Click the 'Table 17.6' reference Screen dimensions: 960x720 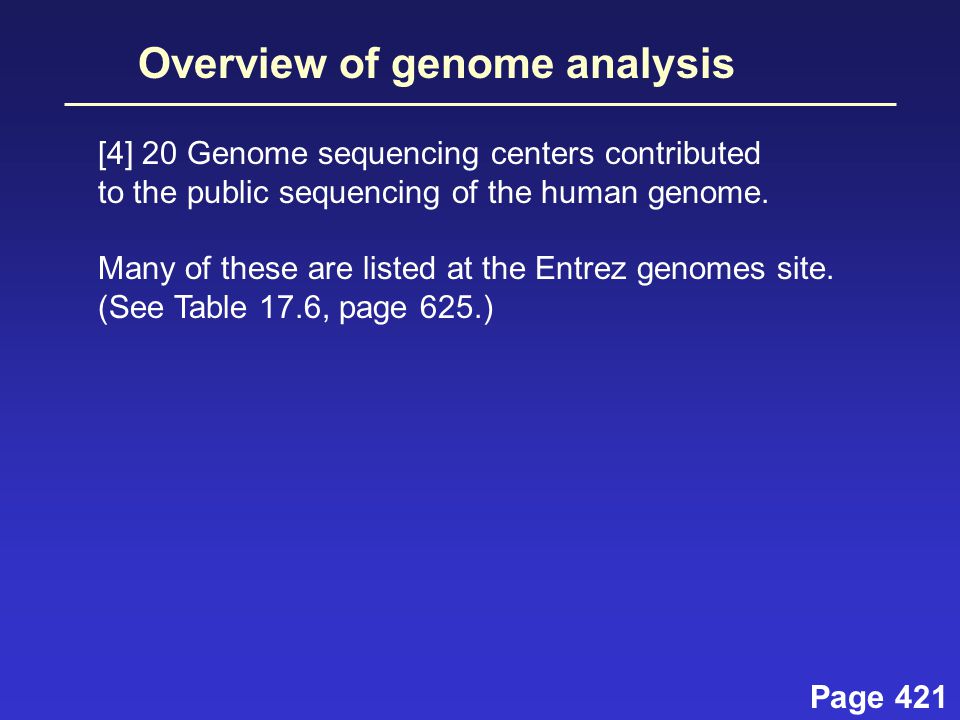click(247, 307)
